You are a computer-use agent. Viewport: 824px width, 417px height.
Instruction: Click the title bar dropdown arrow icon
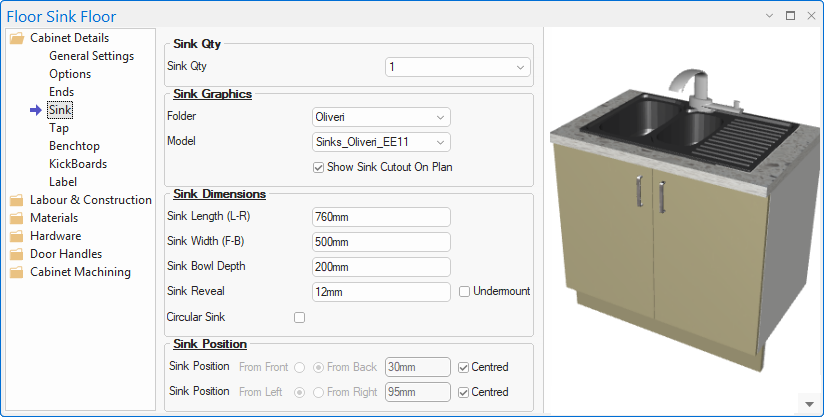pyautogui.click(x=769, y=16)
